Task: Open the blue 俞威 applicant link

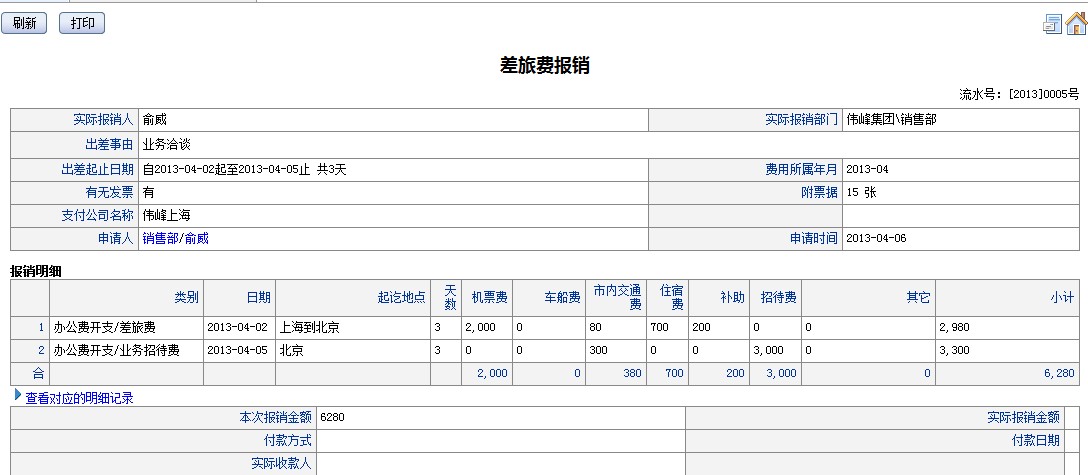Action: tap(196, 239)
